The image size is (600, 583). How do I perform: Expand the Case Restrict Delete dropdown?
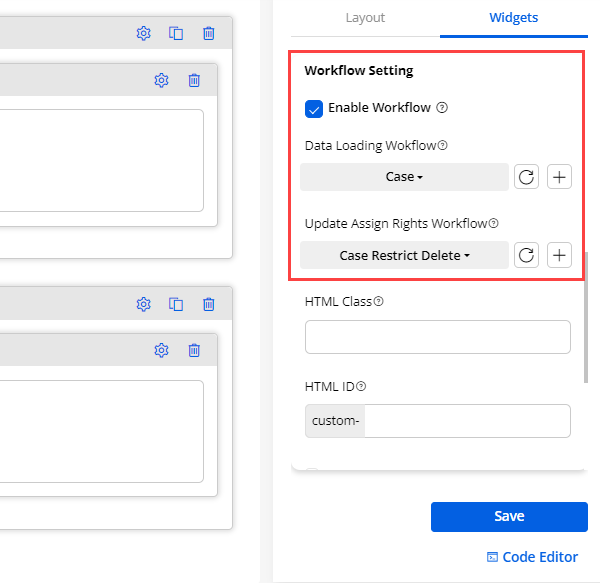[404, 255]
